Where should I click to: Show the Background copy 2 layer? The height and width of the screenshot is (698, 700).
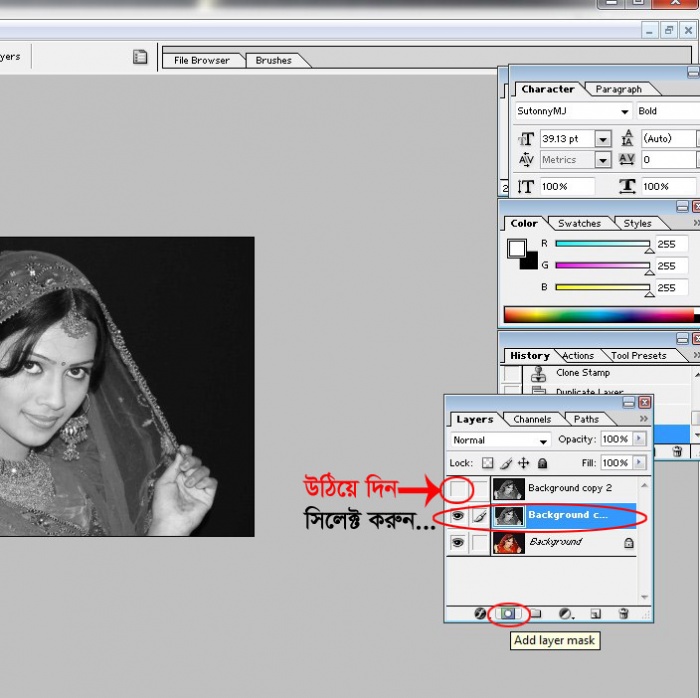point(458,490)
